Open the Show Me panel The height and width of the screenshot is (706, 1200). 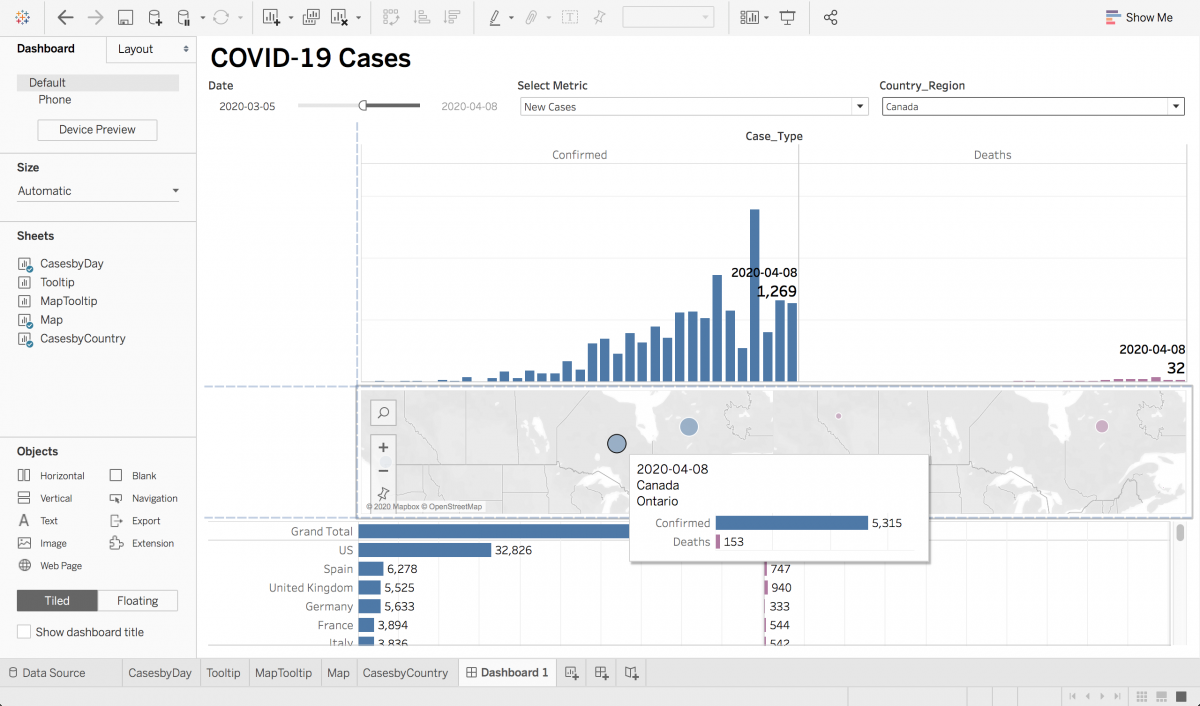pos(1139,17)
